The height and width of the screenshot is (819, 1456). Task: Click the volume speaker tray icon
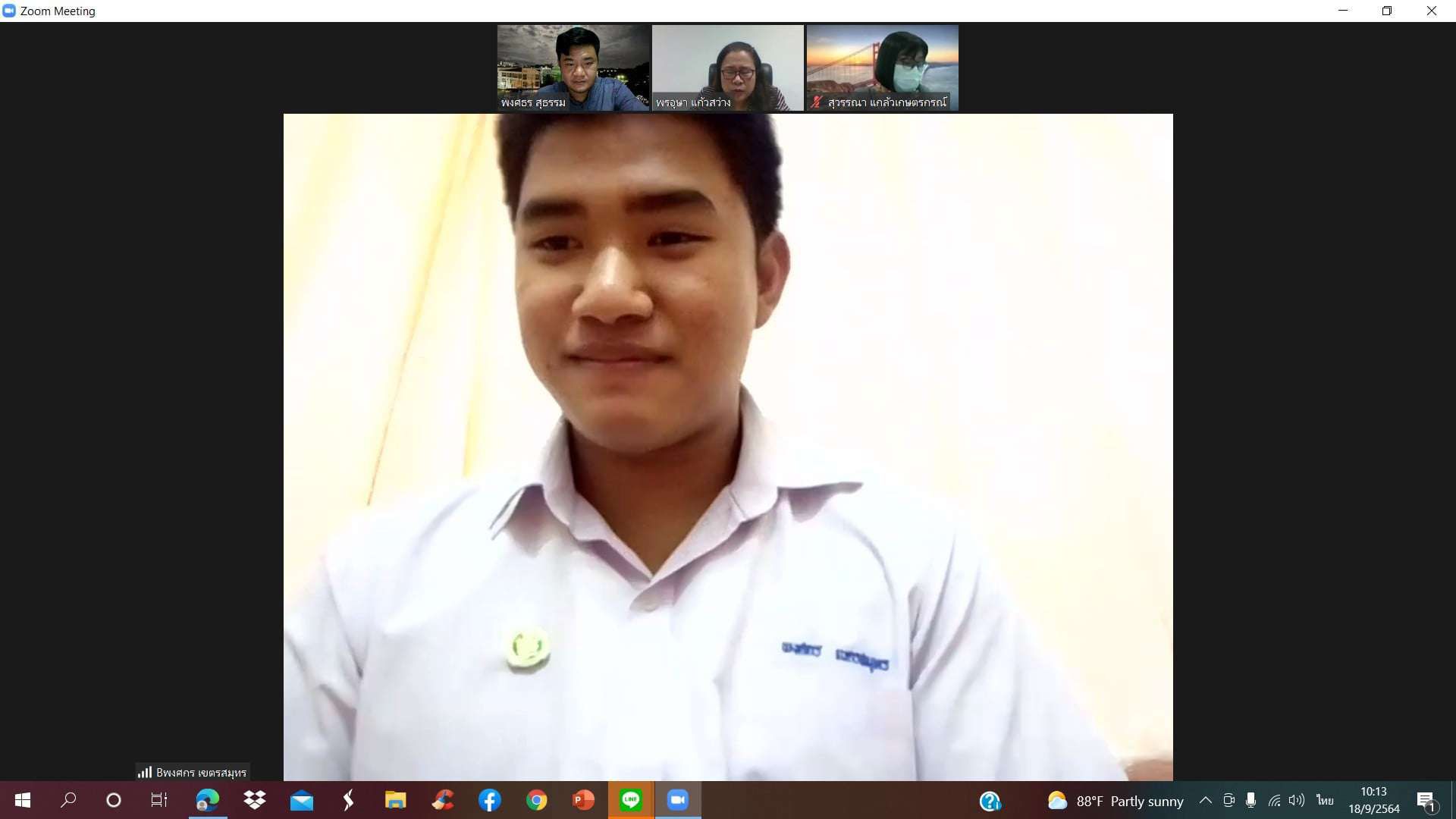pos(1296,800)
